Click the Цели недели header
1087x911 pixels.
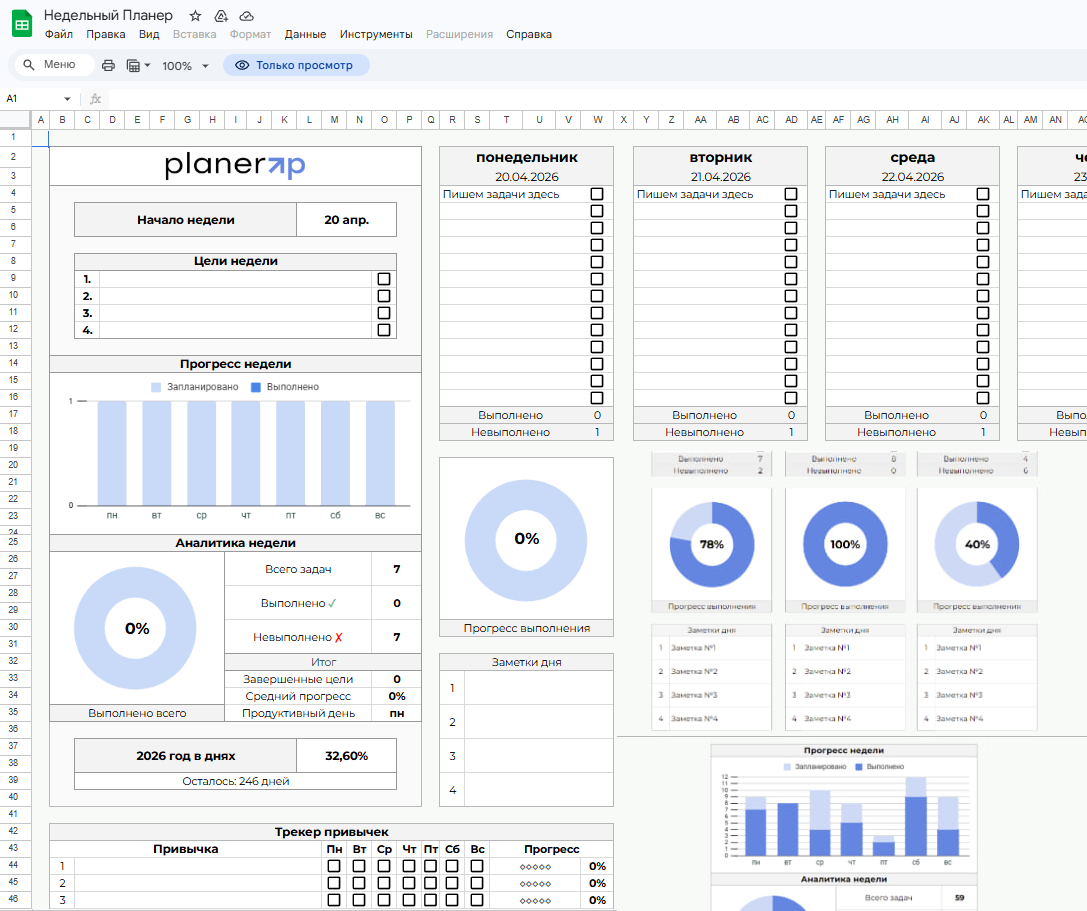coord(236,261)
